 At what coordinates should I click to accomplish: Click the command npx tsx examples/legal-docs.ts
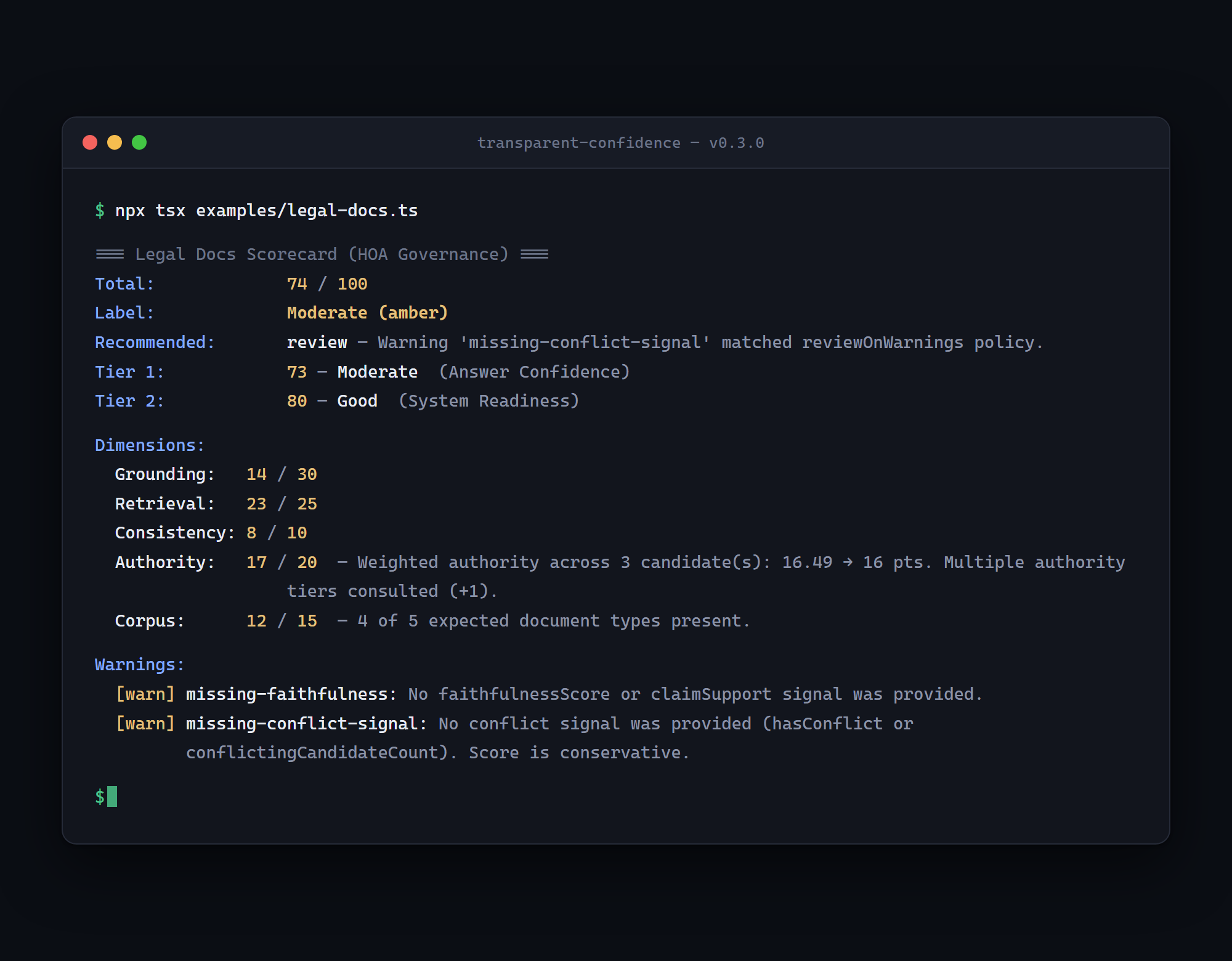[x=266, y=211]
